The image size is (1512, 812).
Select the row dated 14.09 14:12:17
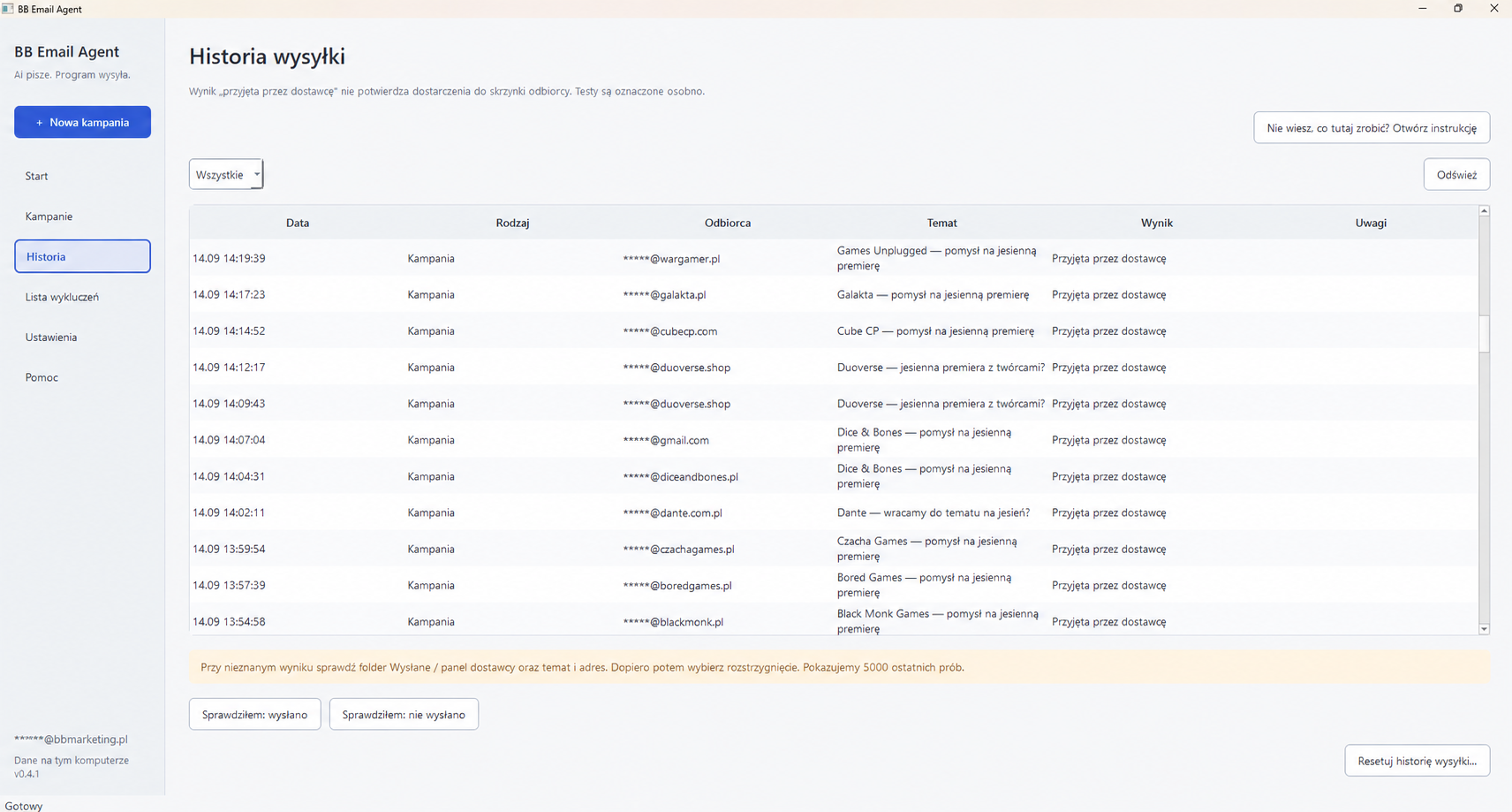[834, 367]
